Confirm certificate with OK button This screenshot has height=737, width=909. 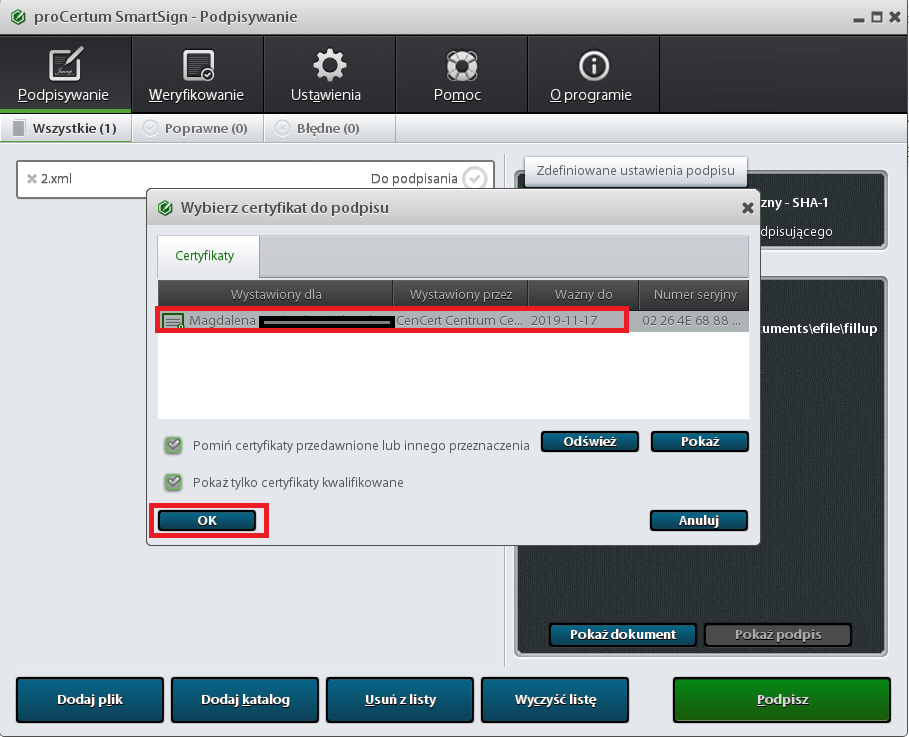tap(207, 520)
